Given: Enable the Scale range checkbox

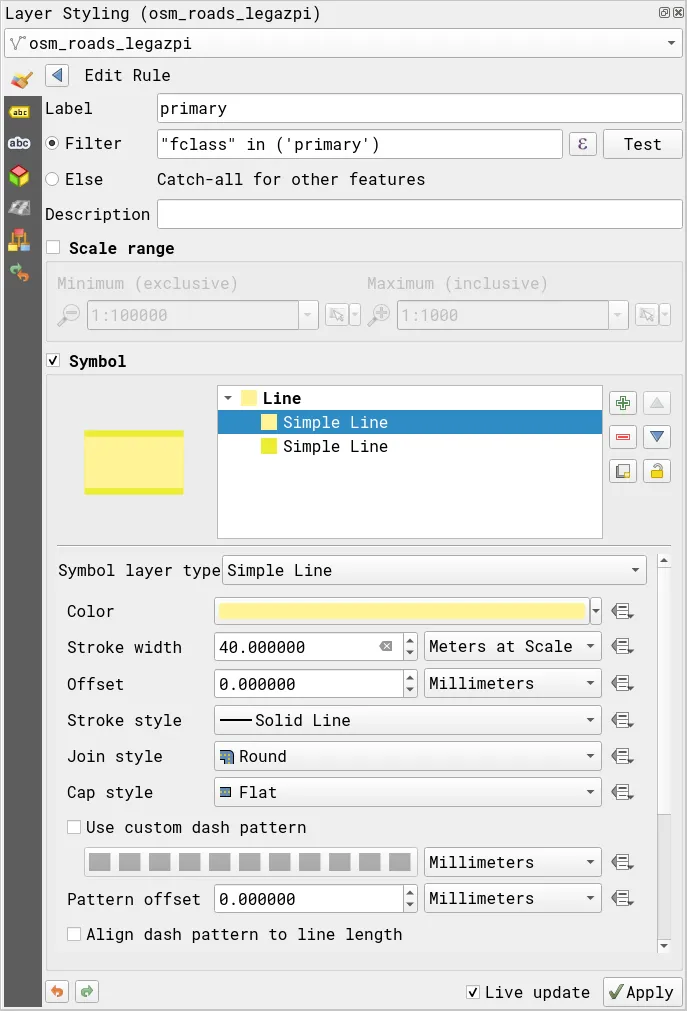Looking at the screenshot, I should pos(53,248).
